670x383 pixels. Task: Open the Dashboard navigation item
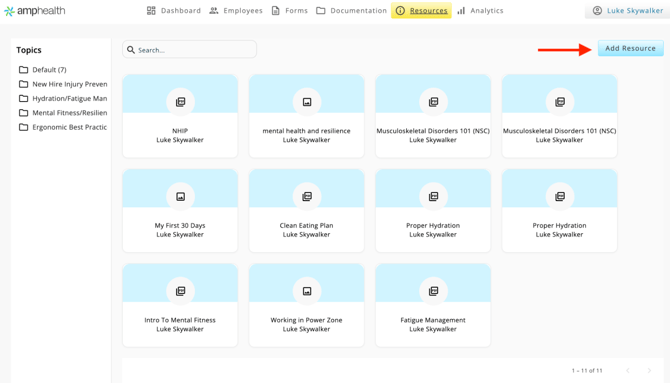[173, 11]
